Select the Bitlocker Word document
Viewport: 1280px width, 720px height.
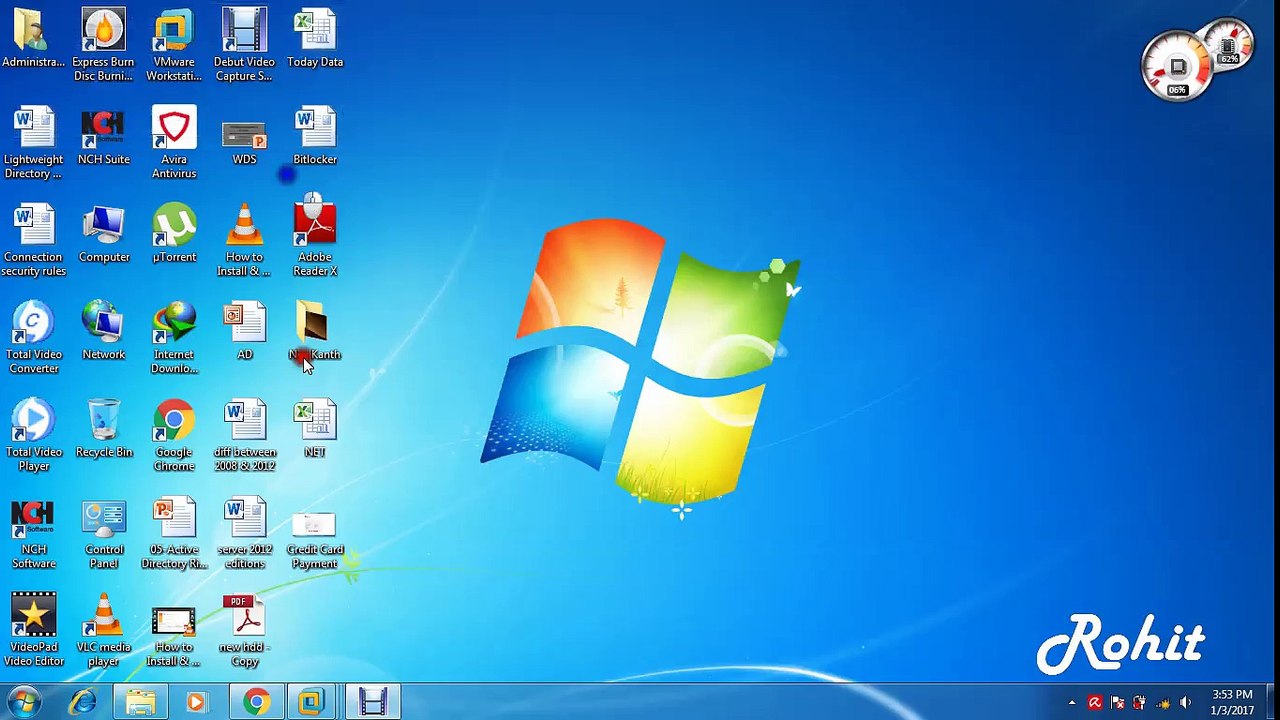point(315,137)
